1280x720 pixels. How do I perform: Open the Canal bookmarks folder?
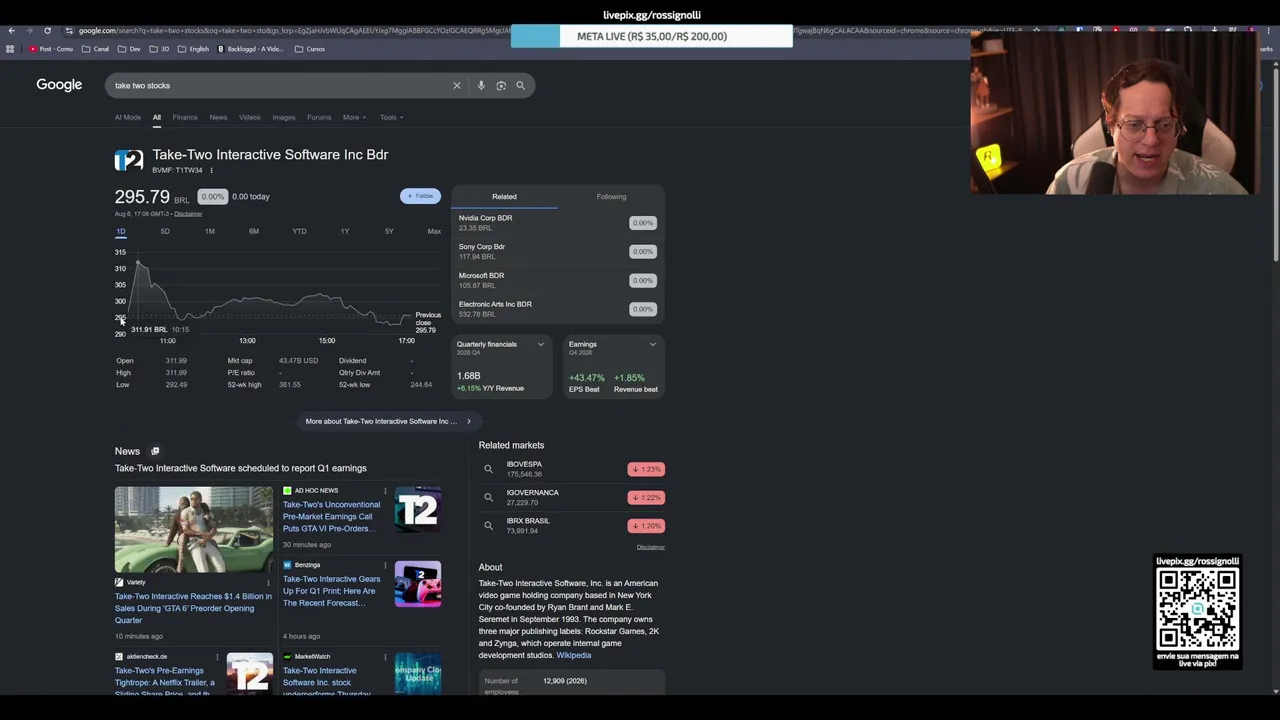click(x=95, y=49)
